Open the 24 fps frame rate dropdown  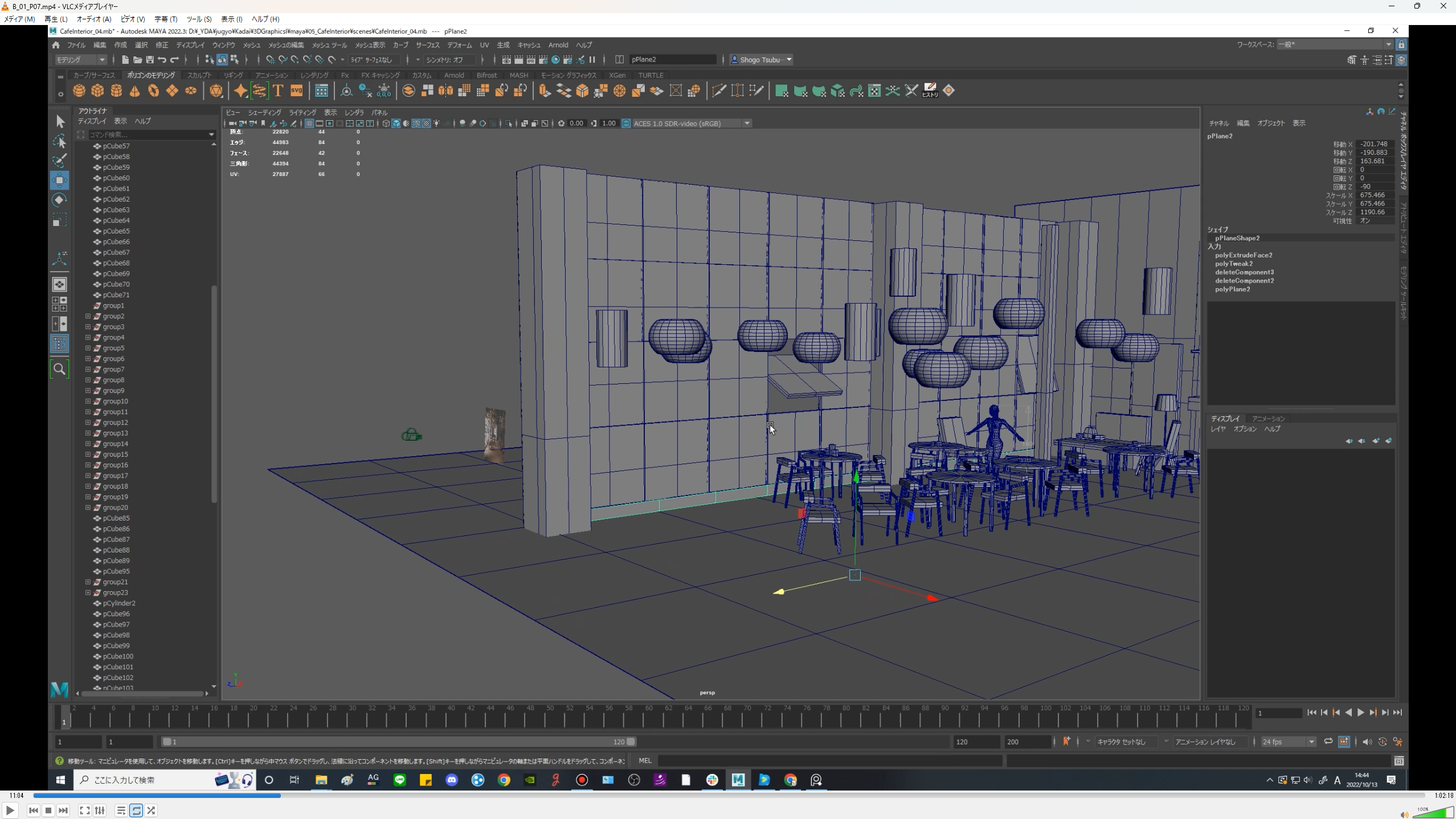1289,742
